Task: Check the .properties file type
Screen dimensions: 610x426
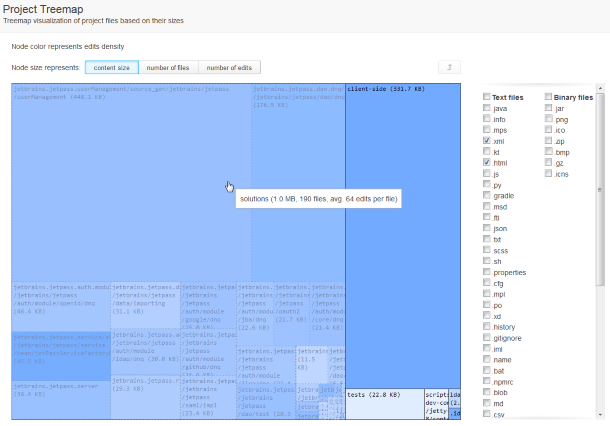Action: pos(487,271)
